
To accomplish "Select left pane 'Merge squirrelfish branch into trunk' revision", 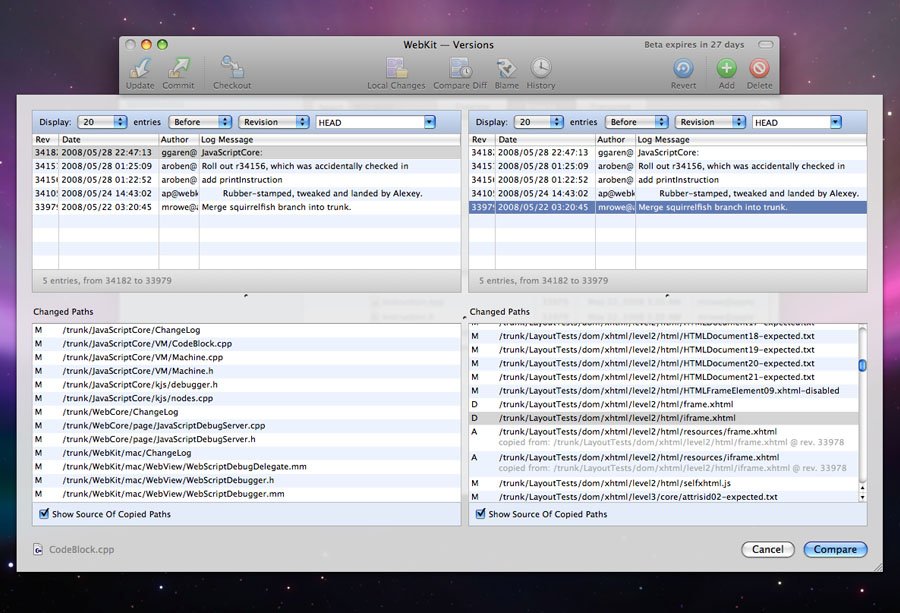I will tap(246, 208).
